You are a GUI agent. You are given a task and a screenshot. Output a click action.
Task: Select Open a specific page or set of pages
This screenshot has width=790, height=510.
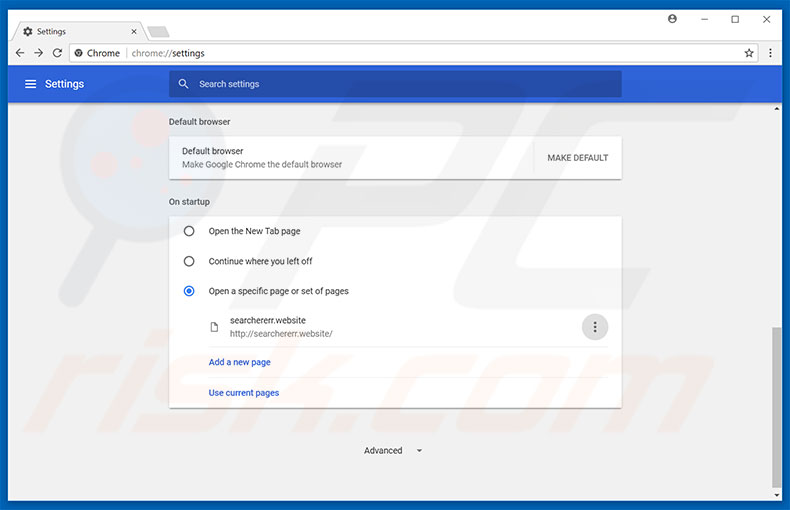(189, 291)
